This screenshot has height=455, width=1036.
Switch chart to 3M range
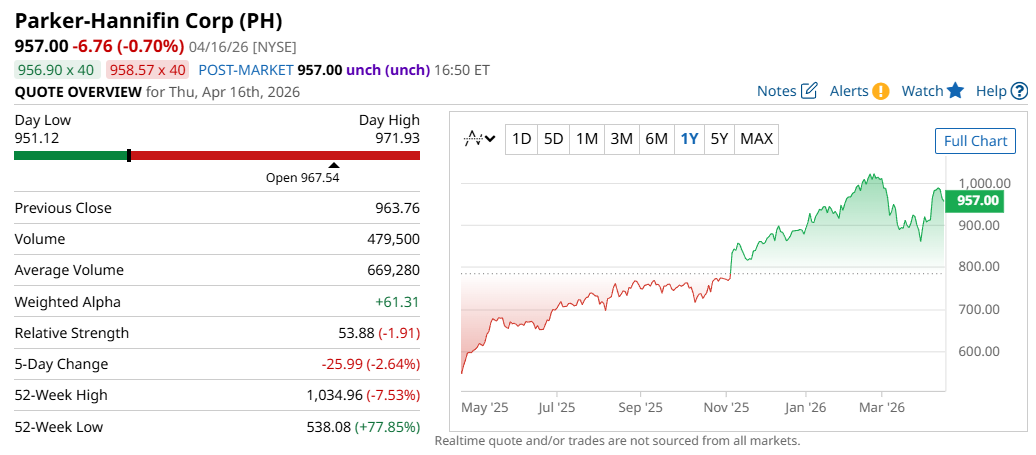tap(621, 139)
